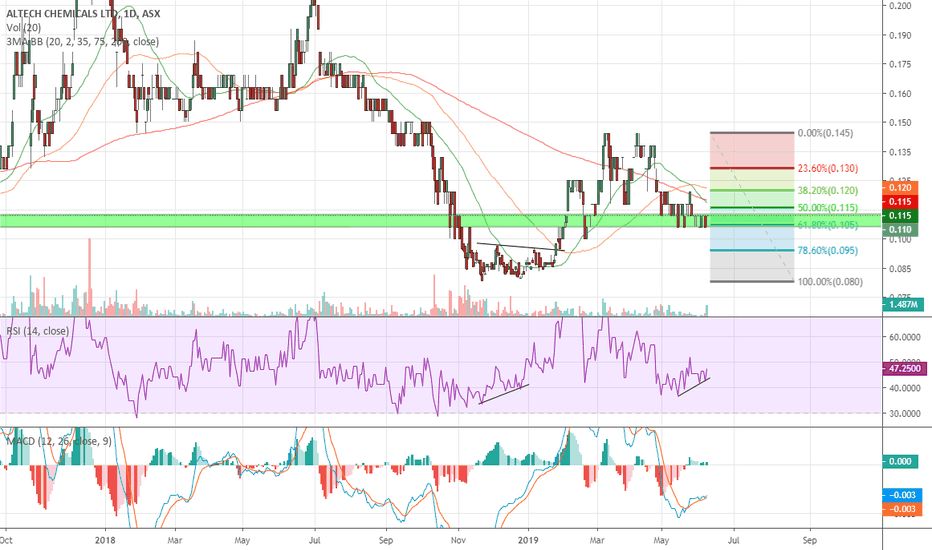Click the 0.00%(0.145) Fibonacci level label
The image size is (932, 550).
coord(825,133)
